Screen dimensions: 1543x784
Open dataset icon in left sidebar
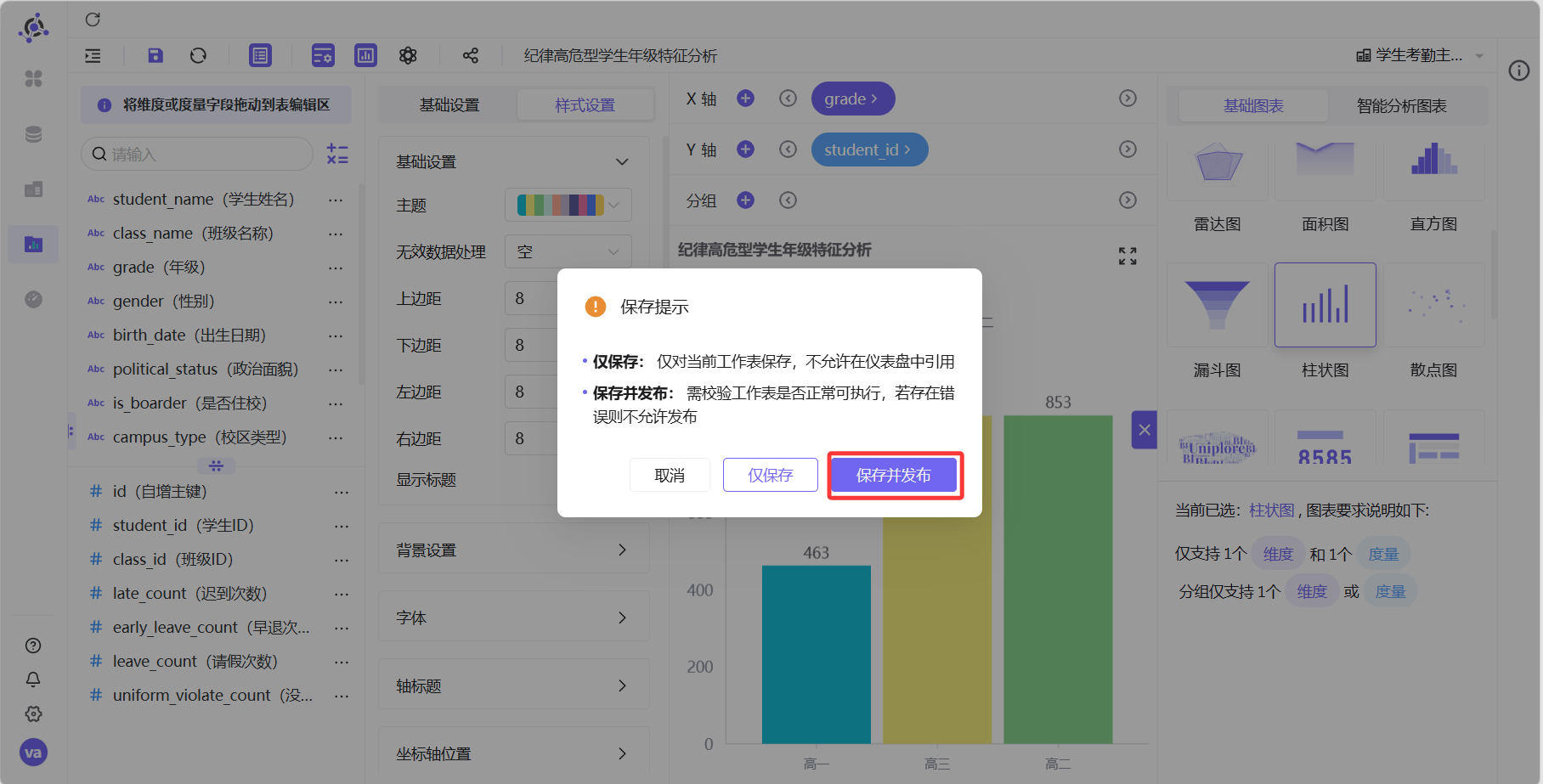[33, 189]
